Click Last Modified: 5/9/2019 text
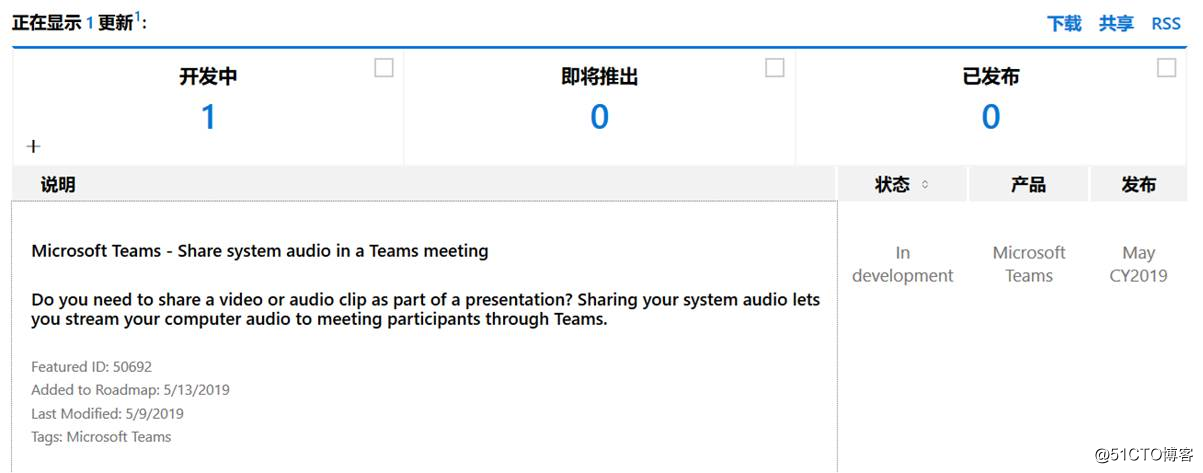The image size is (1203, 473). tap(107, 413)
